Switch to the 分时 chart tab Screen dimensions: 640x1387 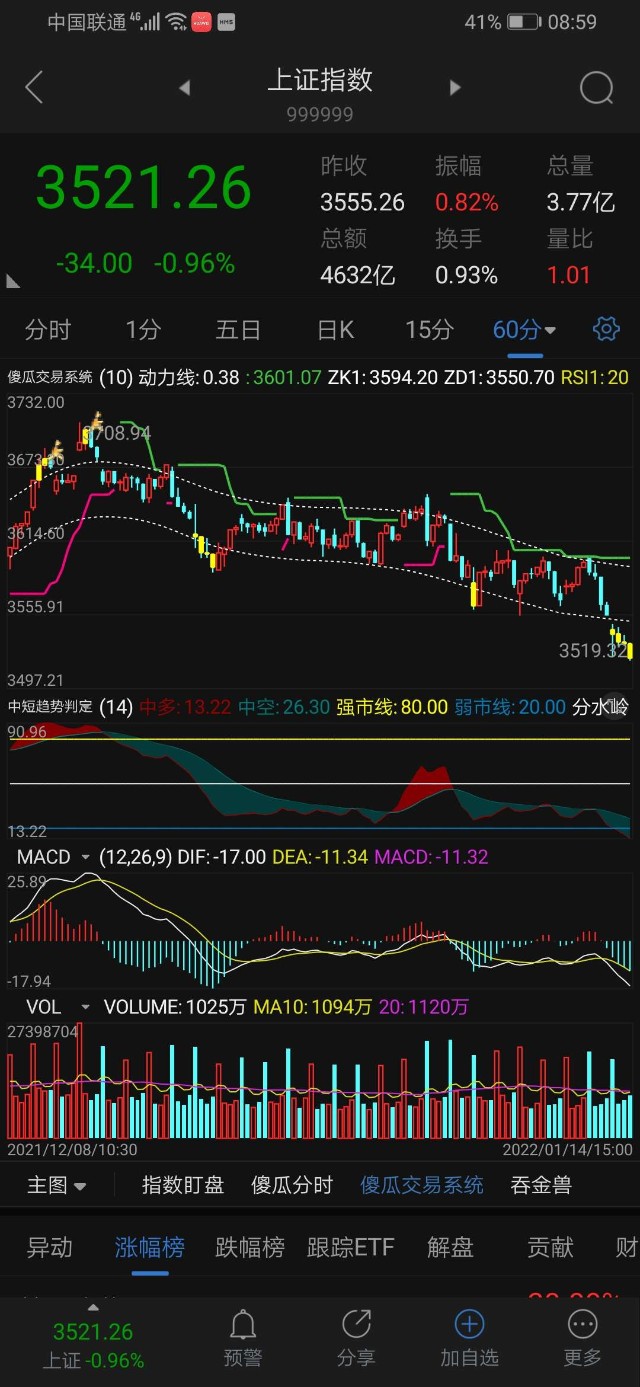48,329
